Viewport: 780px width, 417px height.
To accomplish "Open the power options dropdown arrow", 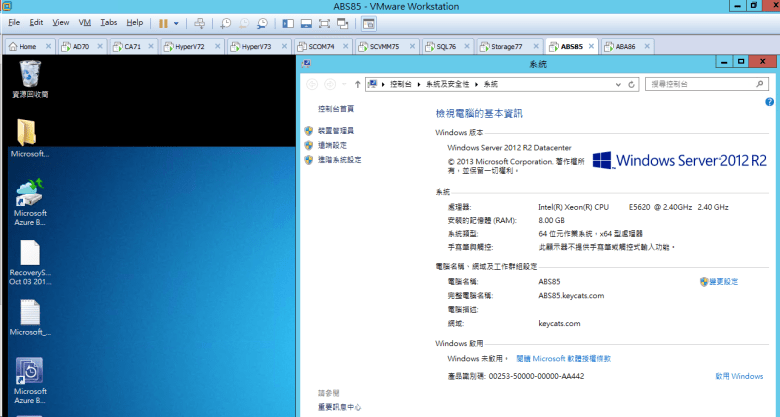I will 177,22.
